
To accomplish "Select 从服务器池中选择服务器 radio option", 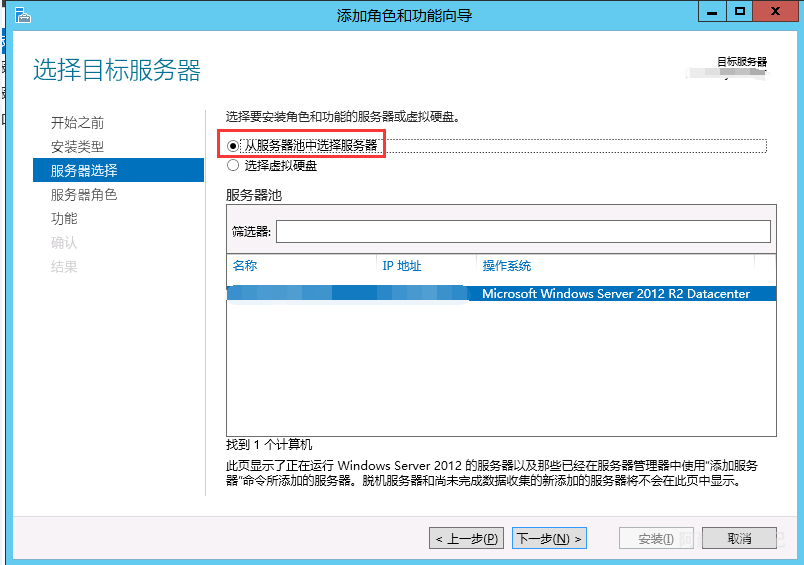I will point(233,146).
